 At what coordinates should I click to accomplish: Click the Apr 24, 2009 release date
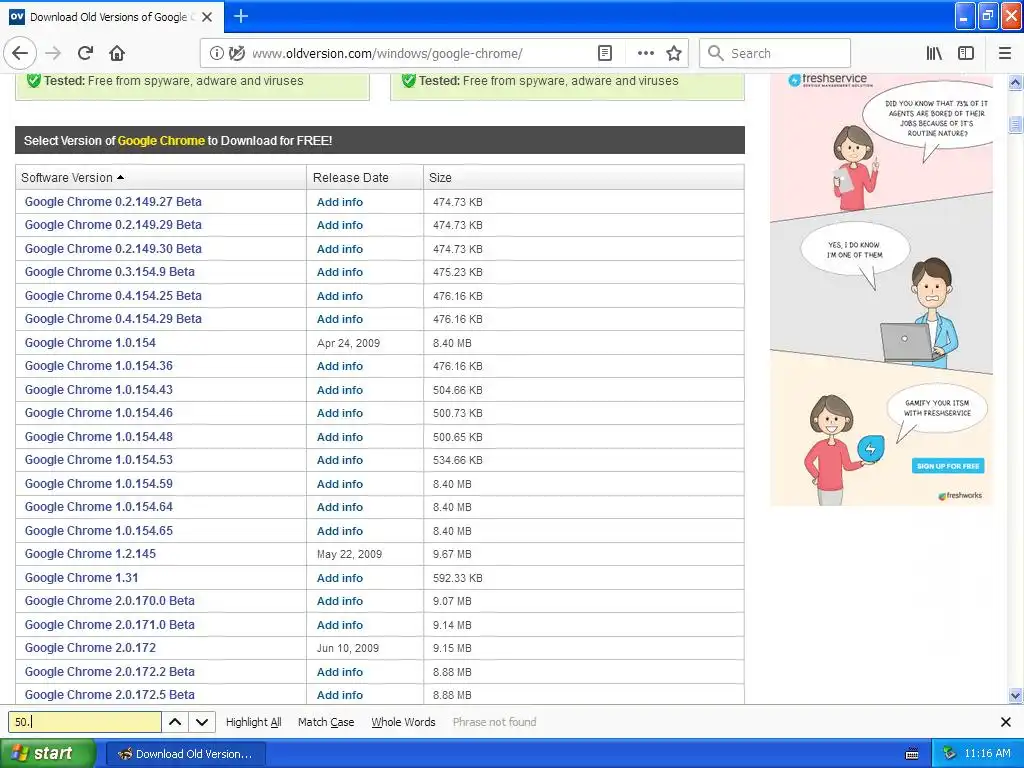pyautogui.click(x=348, y=343)
